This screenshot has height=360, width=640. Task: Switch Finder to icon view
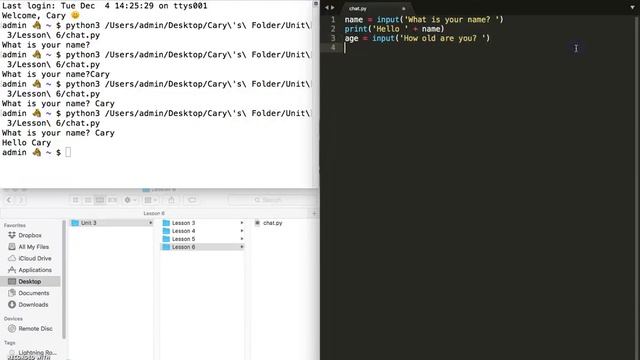76,200
